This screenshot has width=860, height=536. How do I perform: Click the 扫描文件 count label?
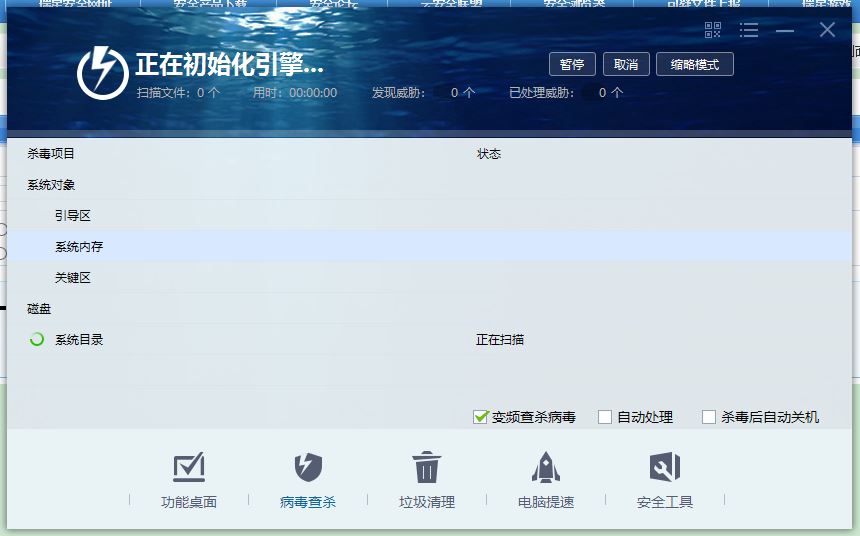178,93
